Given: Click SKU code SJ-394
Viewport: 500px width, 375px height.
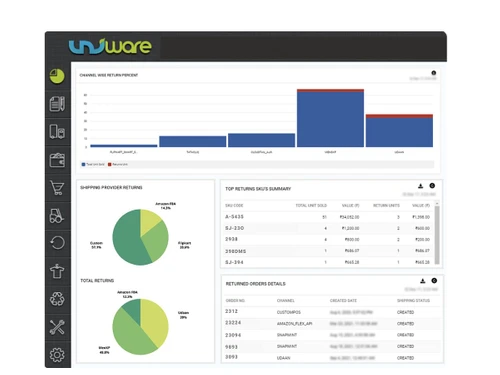Looking at the screenshot, I should coord(234,262).
